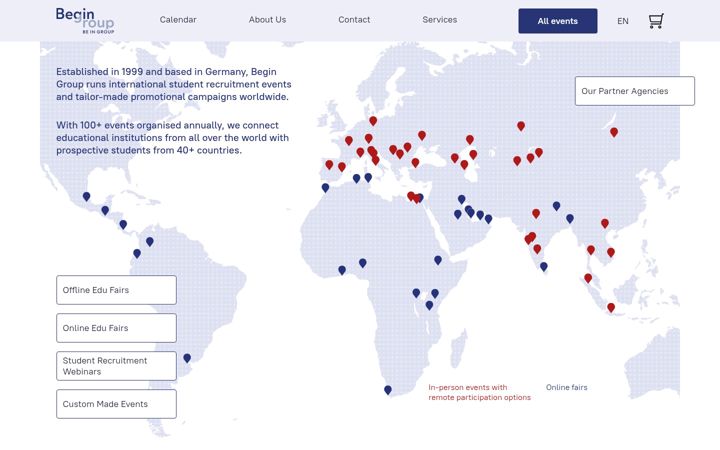The image size is (720, 450).
Task: Select the blue map pin in South Africa
Action: [388, 390]
